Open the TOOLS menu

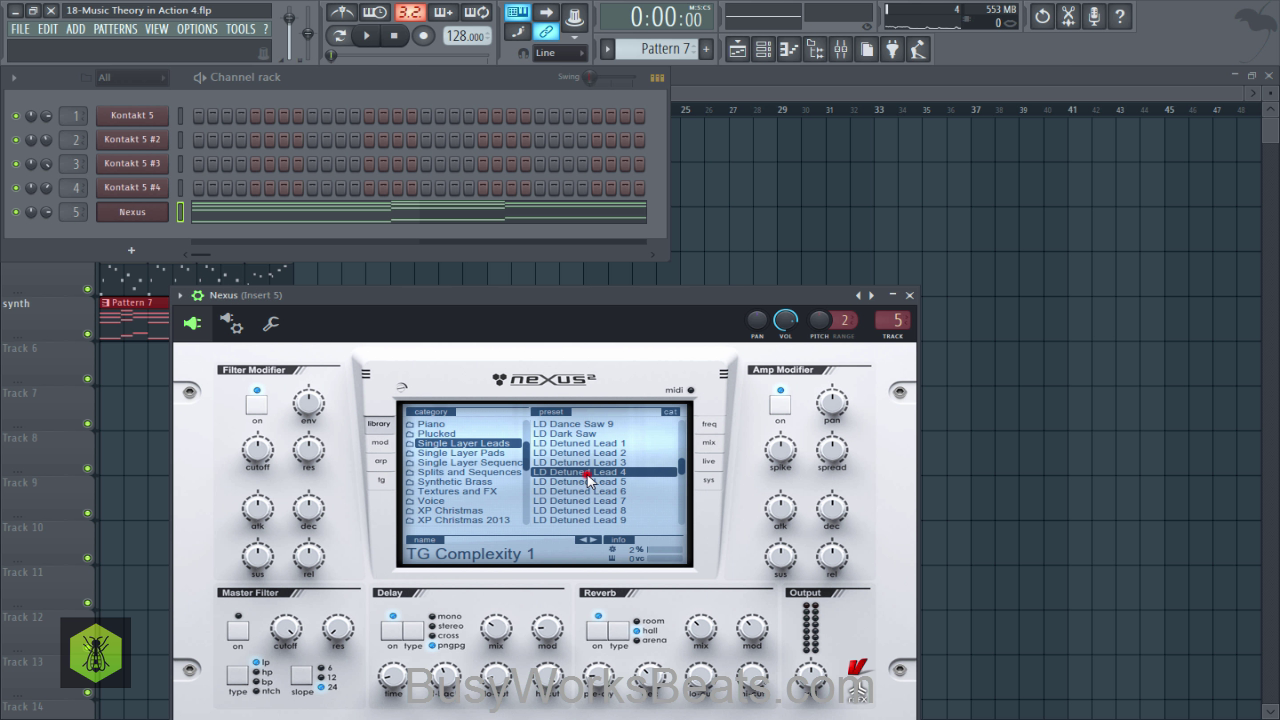[240, 29]
